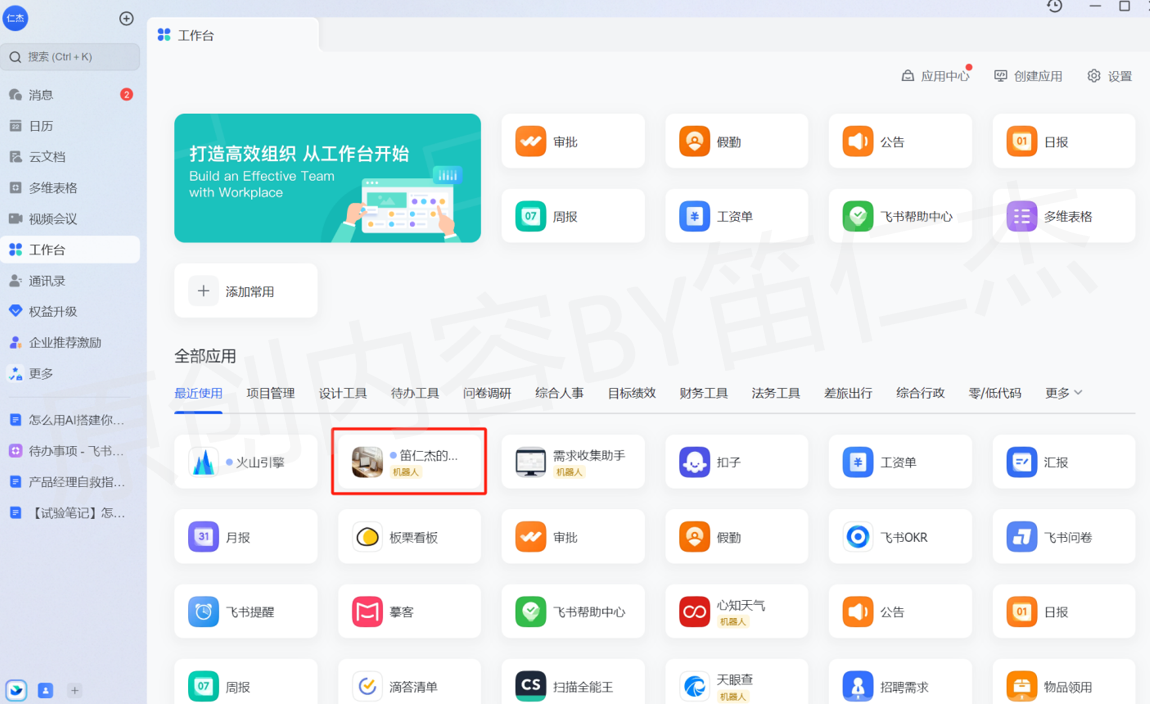Open the 周报 app in favorites
1150x708 pixels.
coord(573,216)
